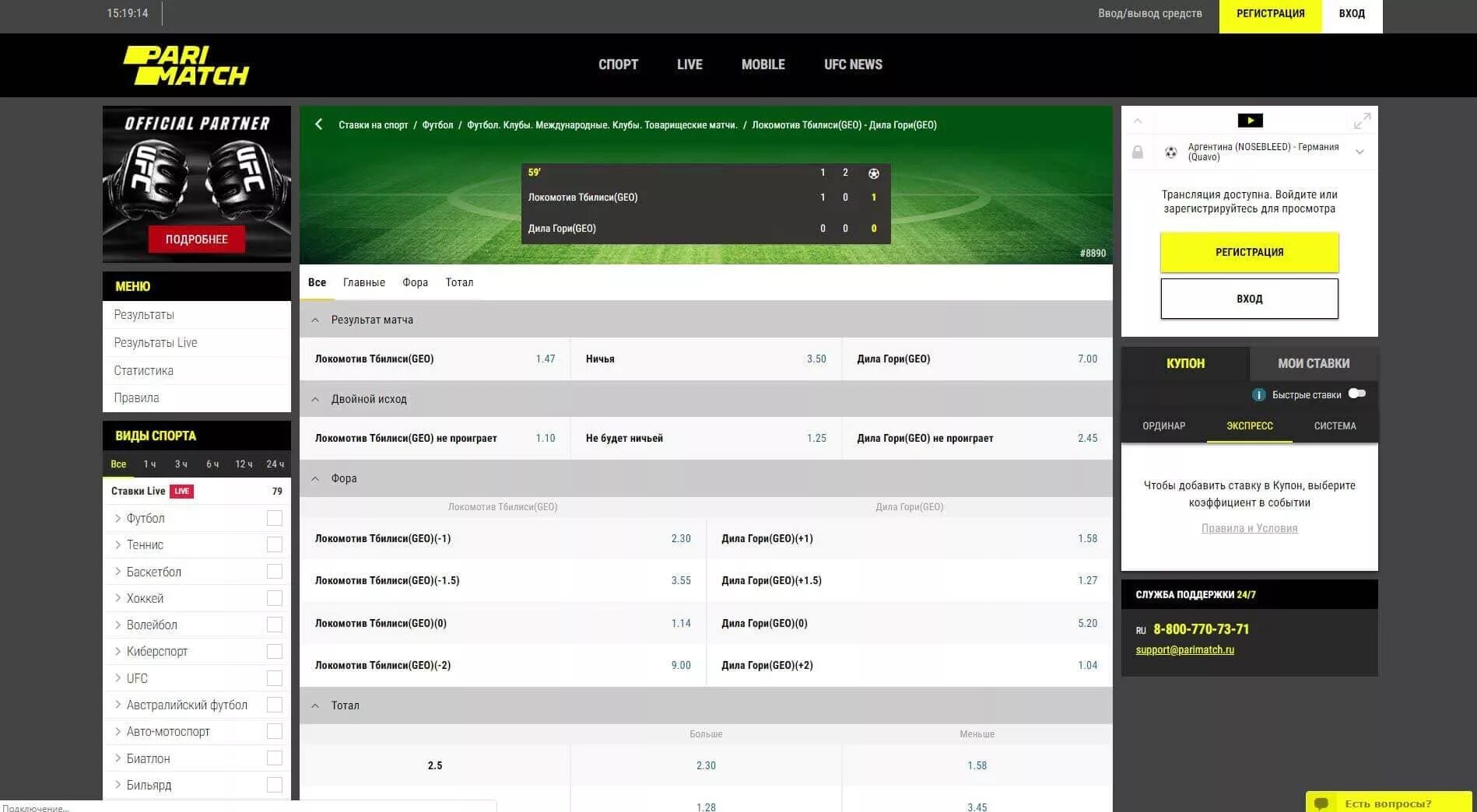Check the Баскетбол checkbox
Image resolution: width=1477 pixels, height=812 pixels.
tap(275, 572)
